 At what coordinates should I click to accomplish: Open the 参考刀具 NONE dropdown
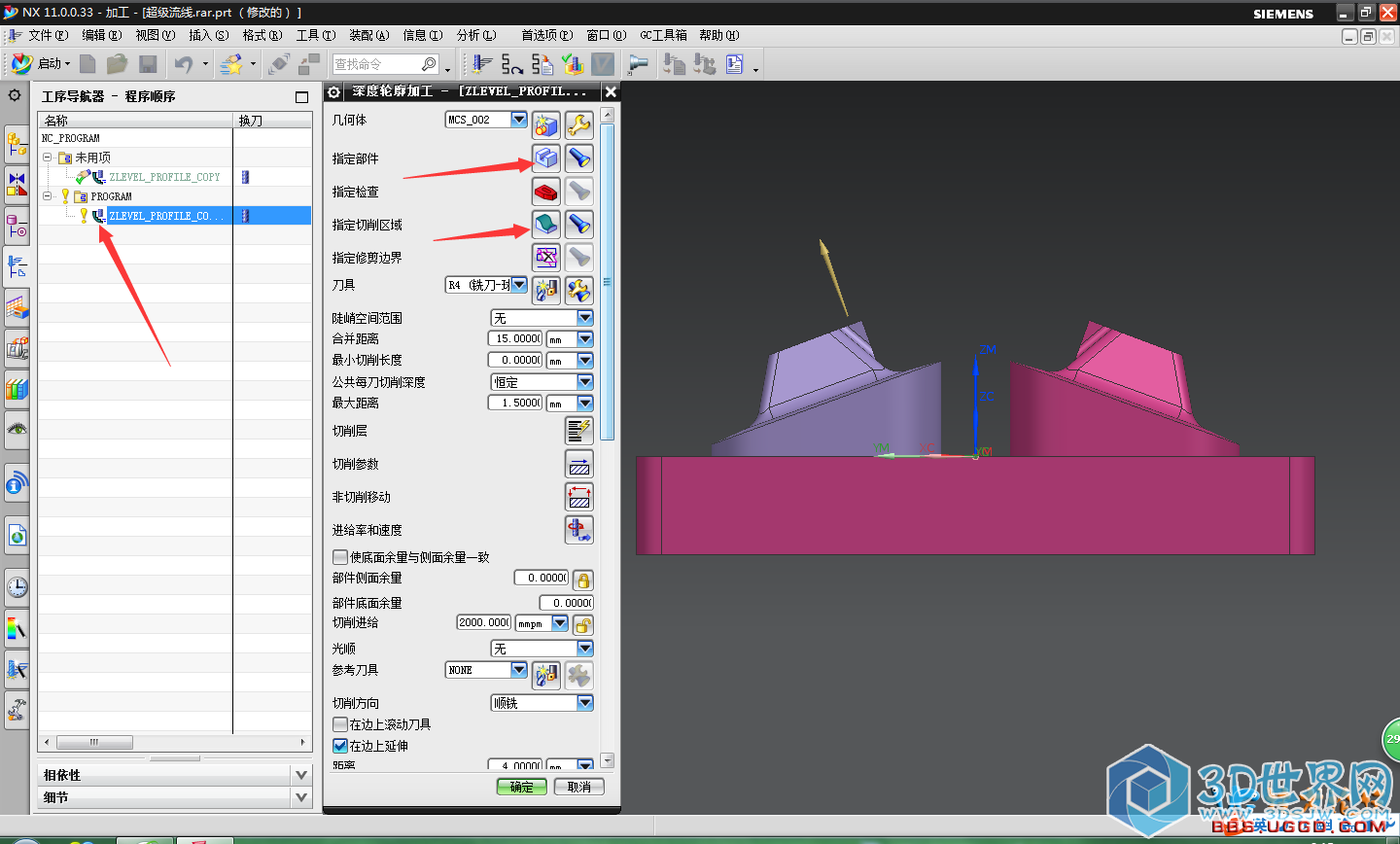click(x=519, y=670)
